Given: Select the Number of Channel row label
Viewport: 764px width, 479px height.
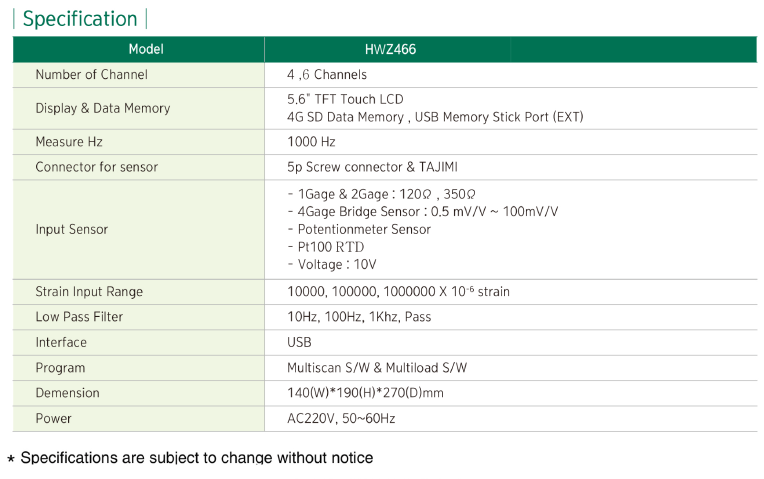Looking at the screenshot, I should 91,75.
